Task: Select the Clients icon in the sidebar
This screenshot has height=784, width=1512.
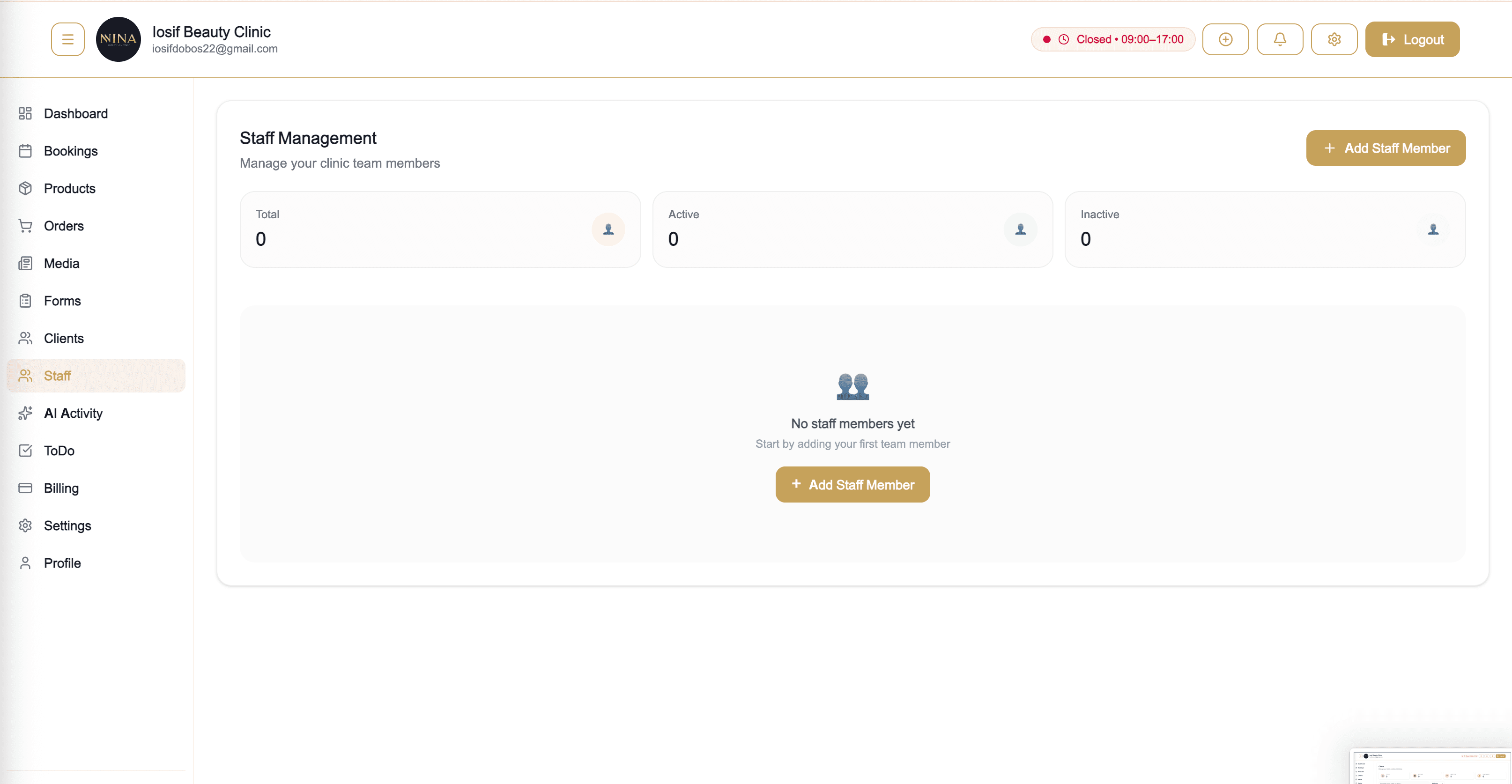Action: point(26,338)
